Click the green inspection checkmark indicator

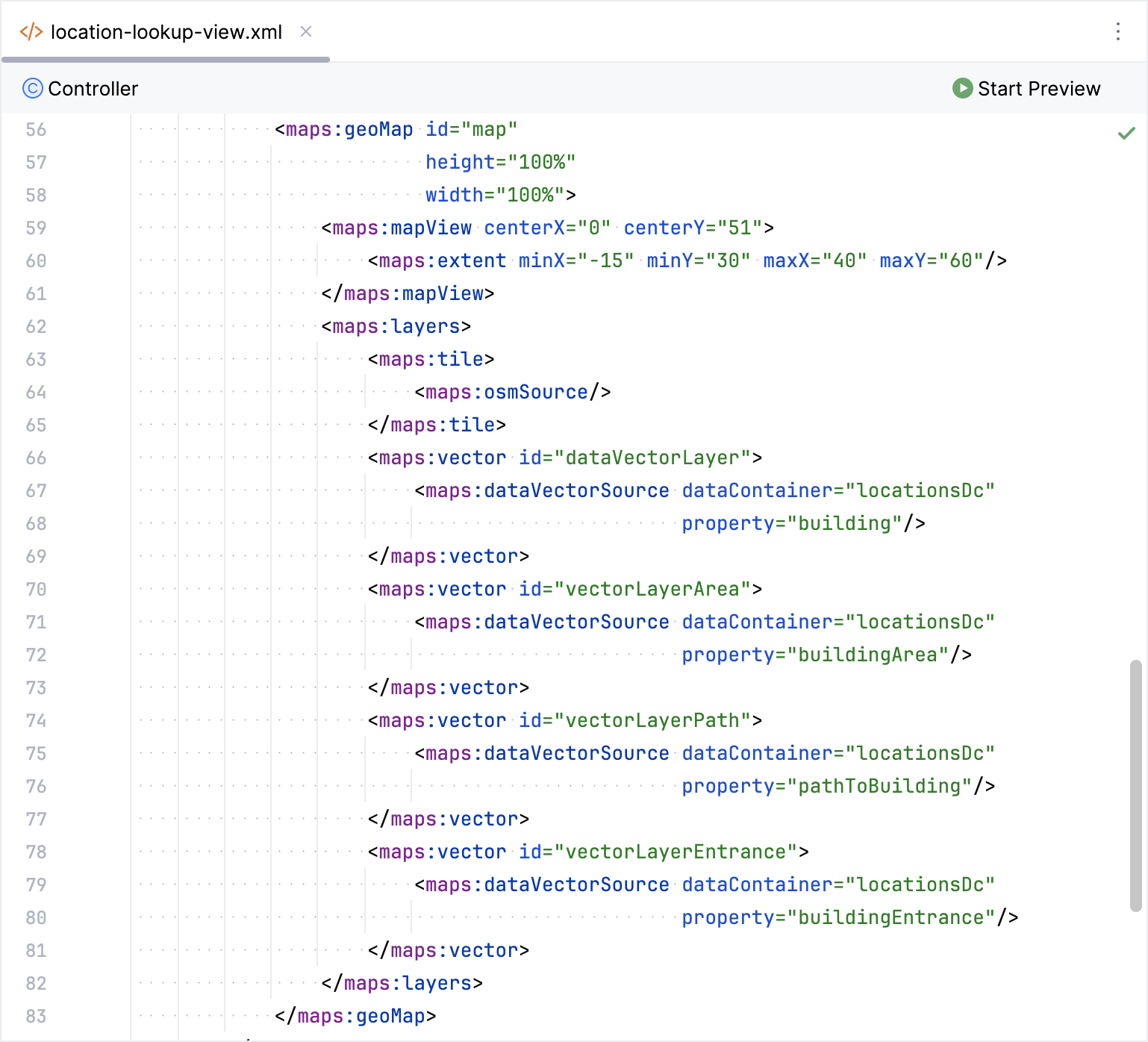pyautogui.click(x=1126, y=134)
